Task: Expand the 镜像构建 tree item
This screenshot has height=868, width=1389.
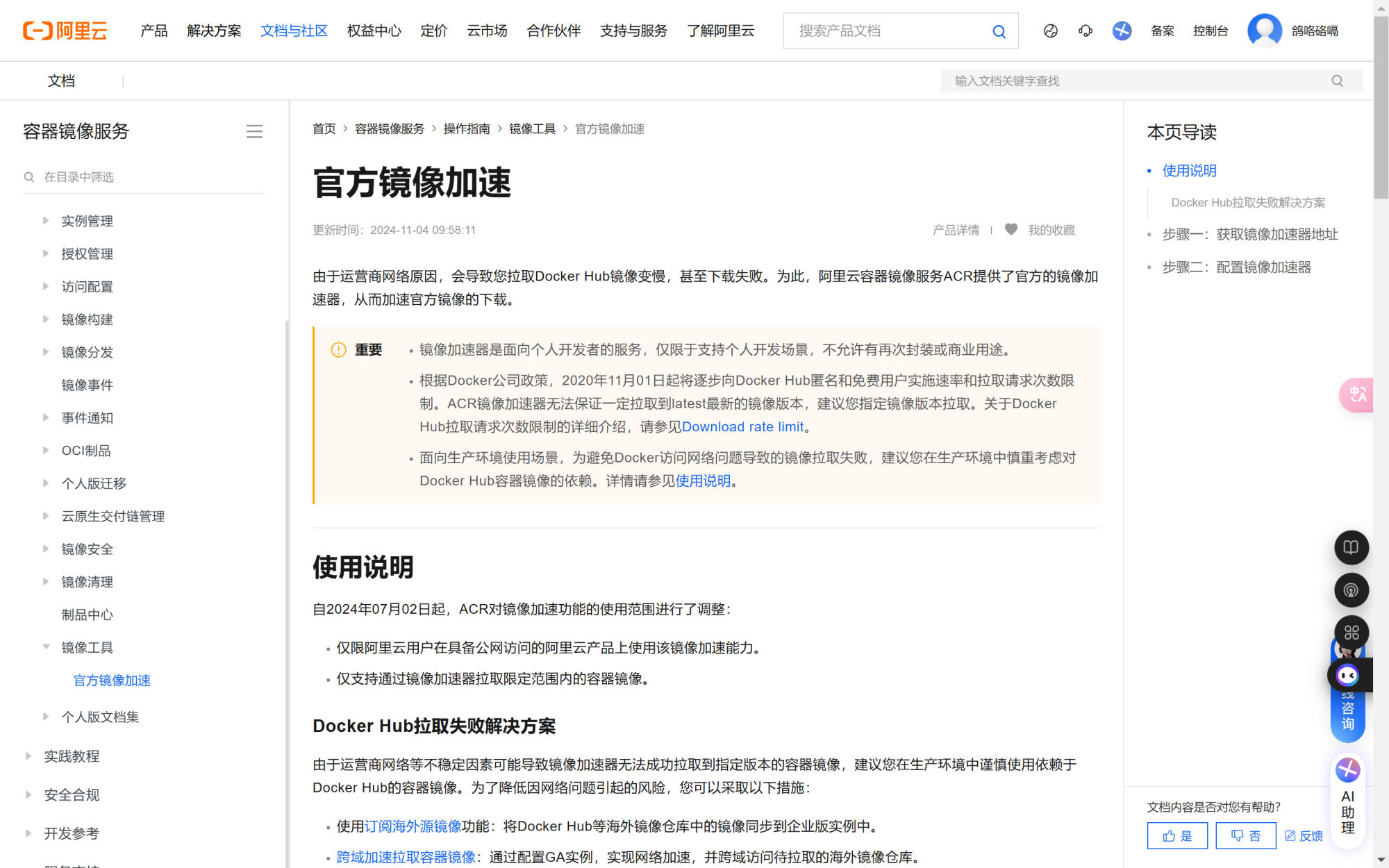Action: [45, 319]
